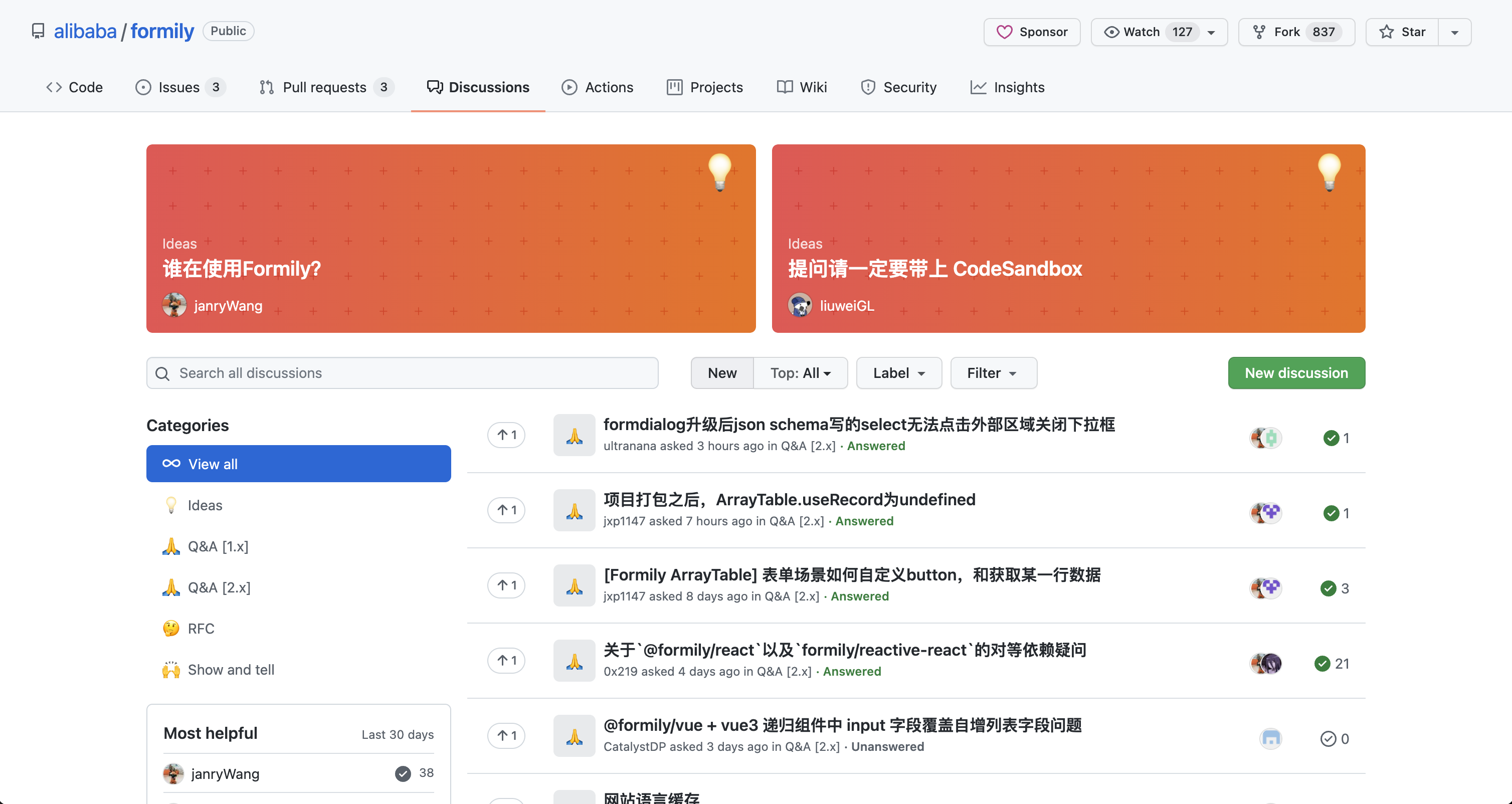Select the RFC category
Image resolution: width=1512 pixels, height=804 pixels.
298,628
